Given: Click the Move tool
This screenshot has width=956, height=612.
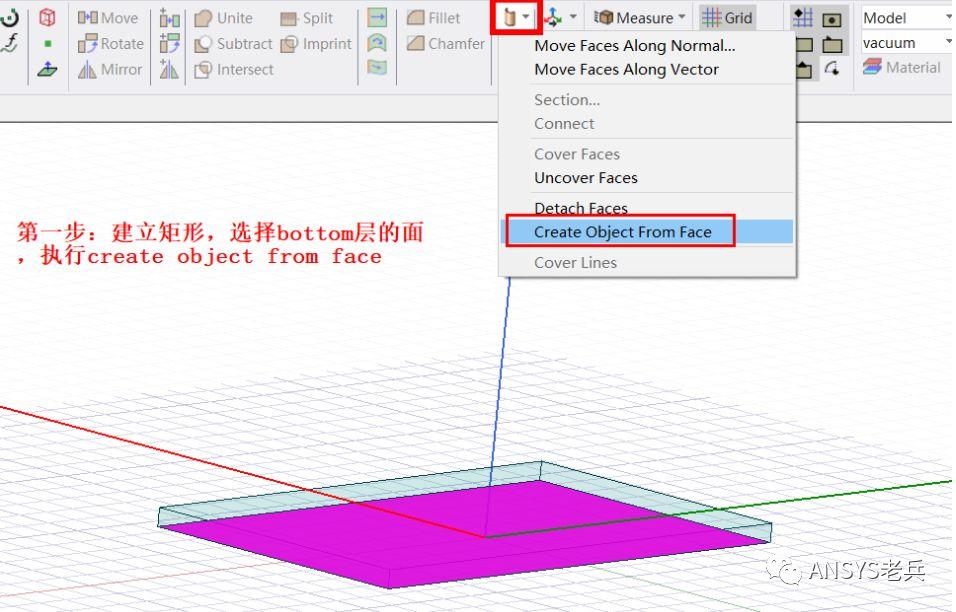Looking at the screenshot, I should pyautogui.click(x=108, y=18).
